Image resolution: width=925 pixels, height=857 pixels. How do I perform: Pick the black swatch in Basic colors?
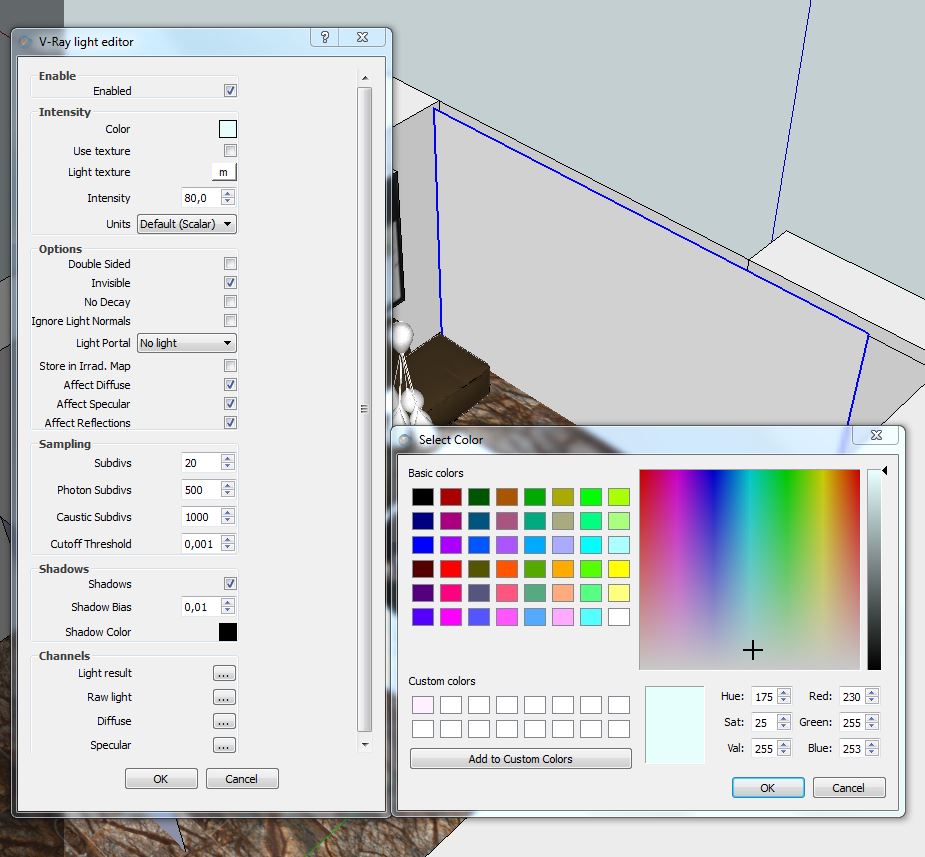[423, 497]
